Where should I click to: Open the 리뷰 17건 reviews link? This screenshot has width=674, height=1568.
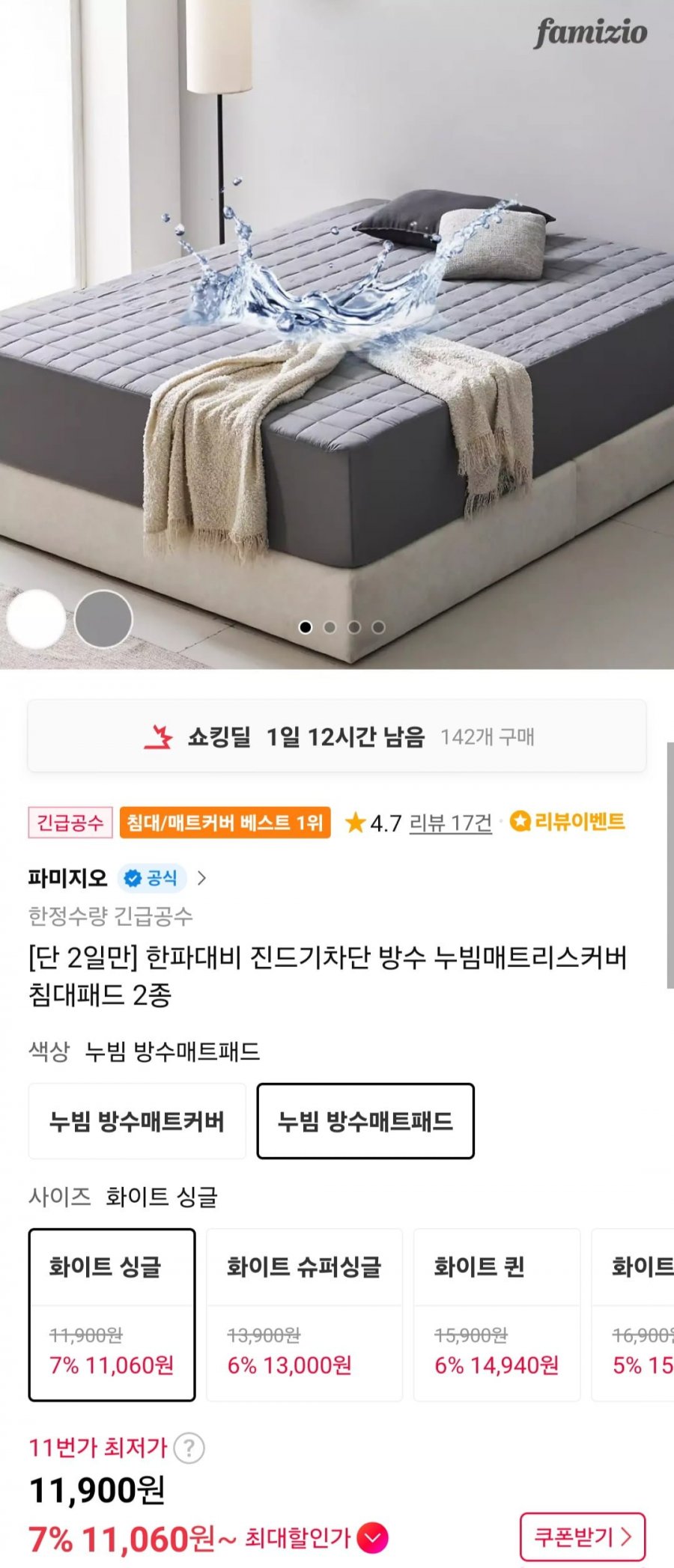(450, 823)
